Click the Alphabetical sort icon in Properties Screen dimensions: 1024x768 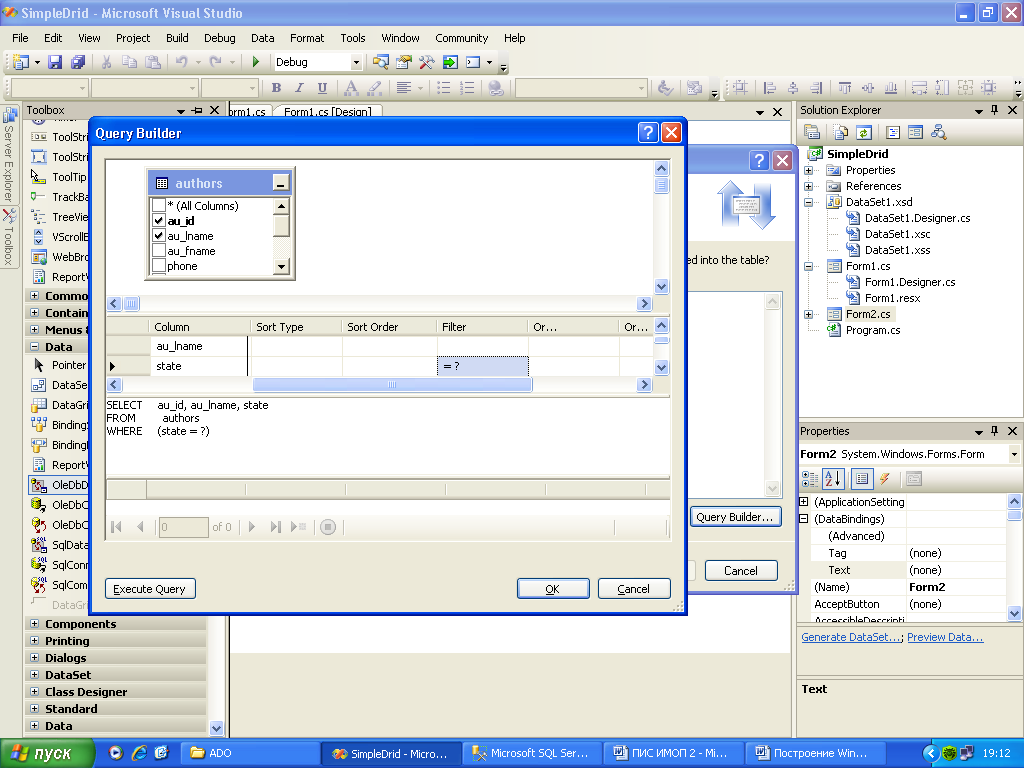pos(833,479)
